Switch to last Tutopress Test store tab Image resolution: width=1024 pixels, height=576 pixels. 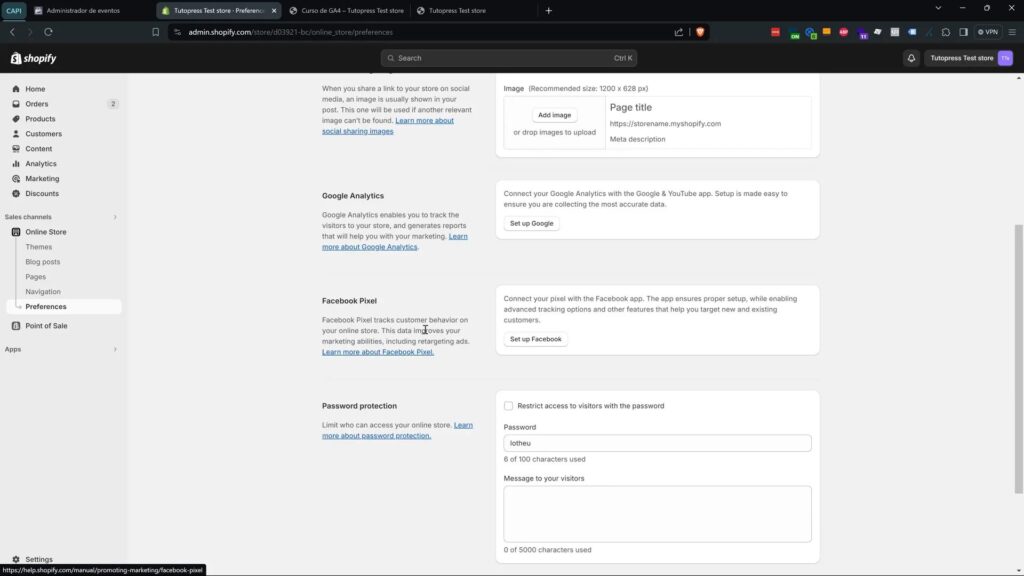pos(457,10)
